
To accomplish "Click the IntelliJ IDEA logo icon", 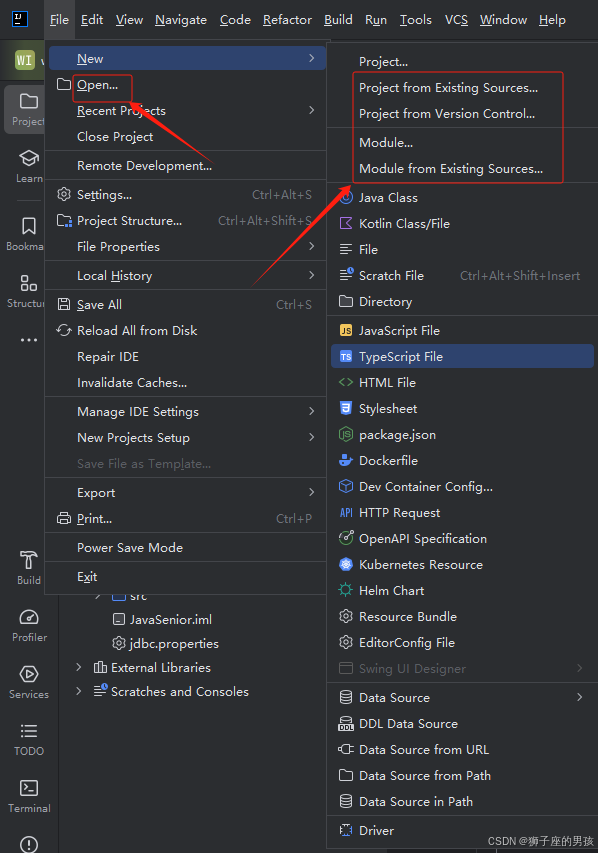I will pos(20,19).
